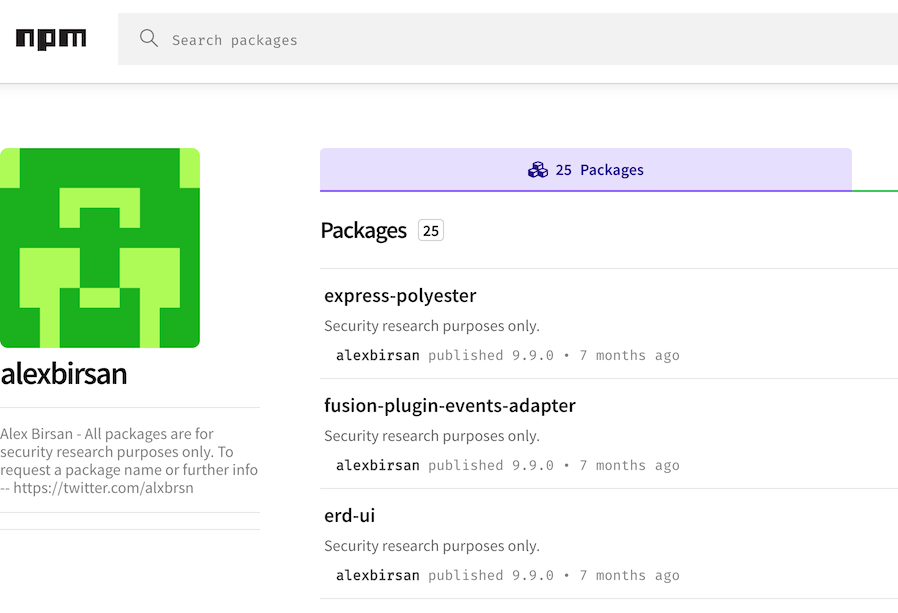The height and width of the screenshot is (613, 898).
Task: Focus the Search packages input field
Action: point(507,39)
